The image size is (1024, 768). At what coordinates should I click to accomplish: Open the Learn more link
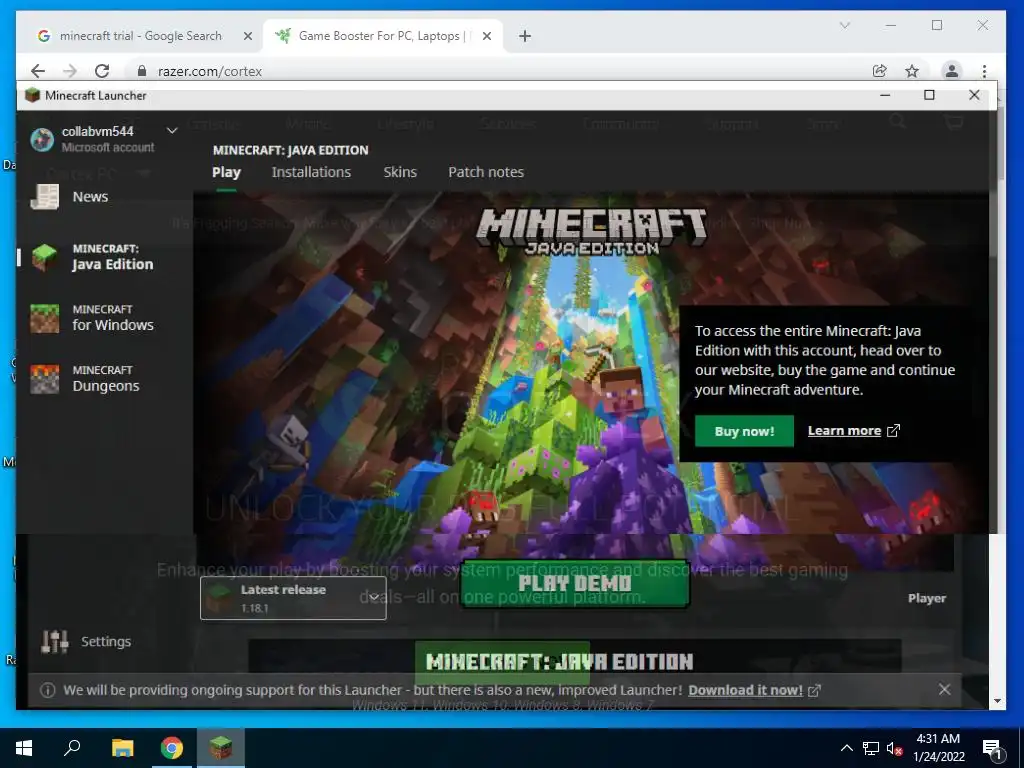[x=854, y=431]
